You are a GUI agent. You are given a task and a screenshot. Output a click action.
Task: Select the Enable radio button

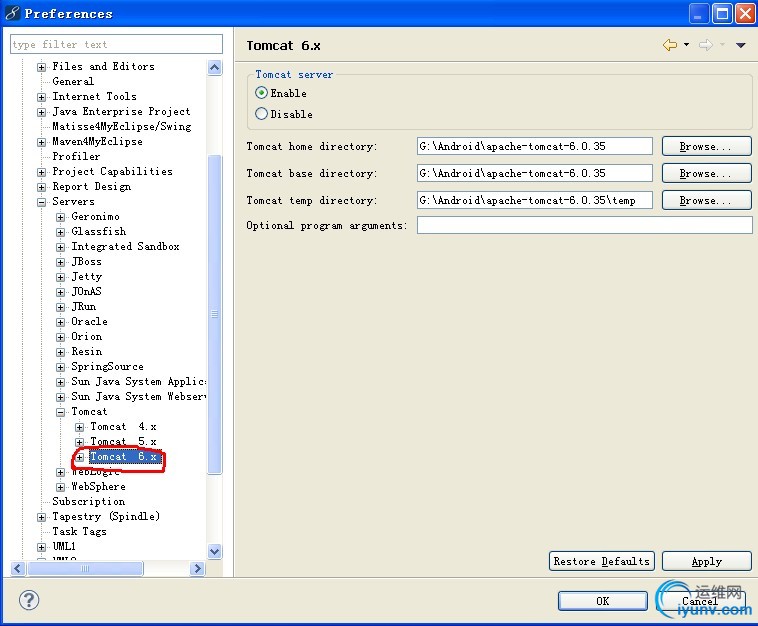pos(261,92)
